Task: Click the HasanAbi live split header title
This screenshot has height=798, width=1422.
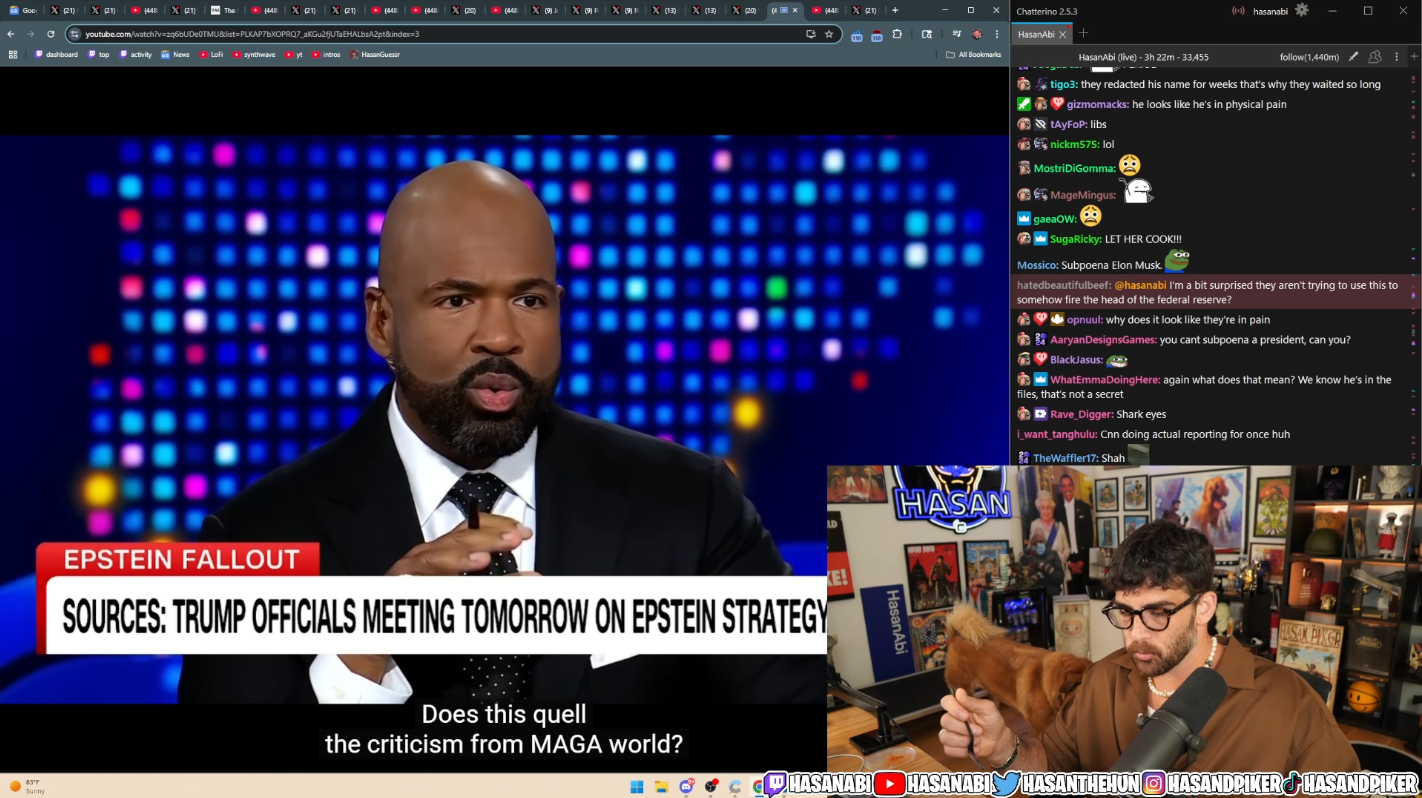Action: [1143, 57]
